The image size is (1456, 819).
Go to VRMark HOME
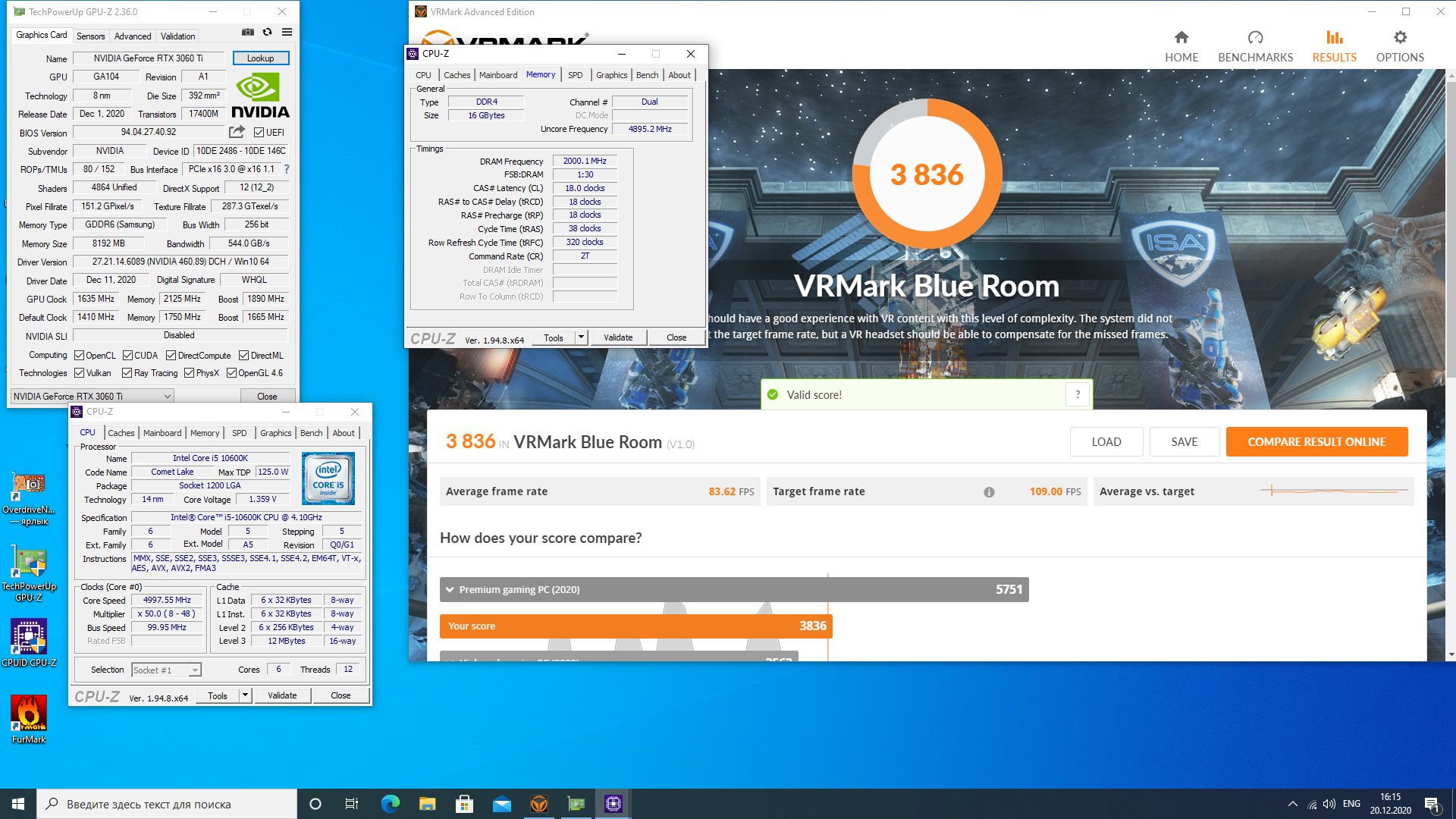(1181, 47)
